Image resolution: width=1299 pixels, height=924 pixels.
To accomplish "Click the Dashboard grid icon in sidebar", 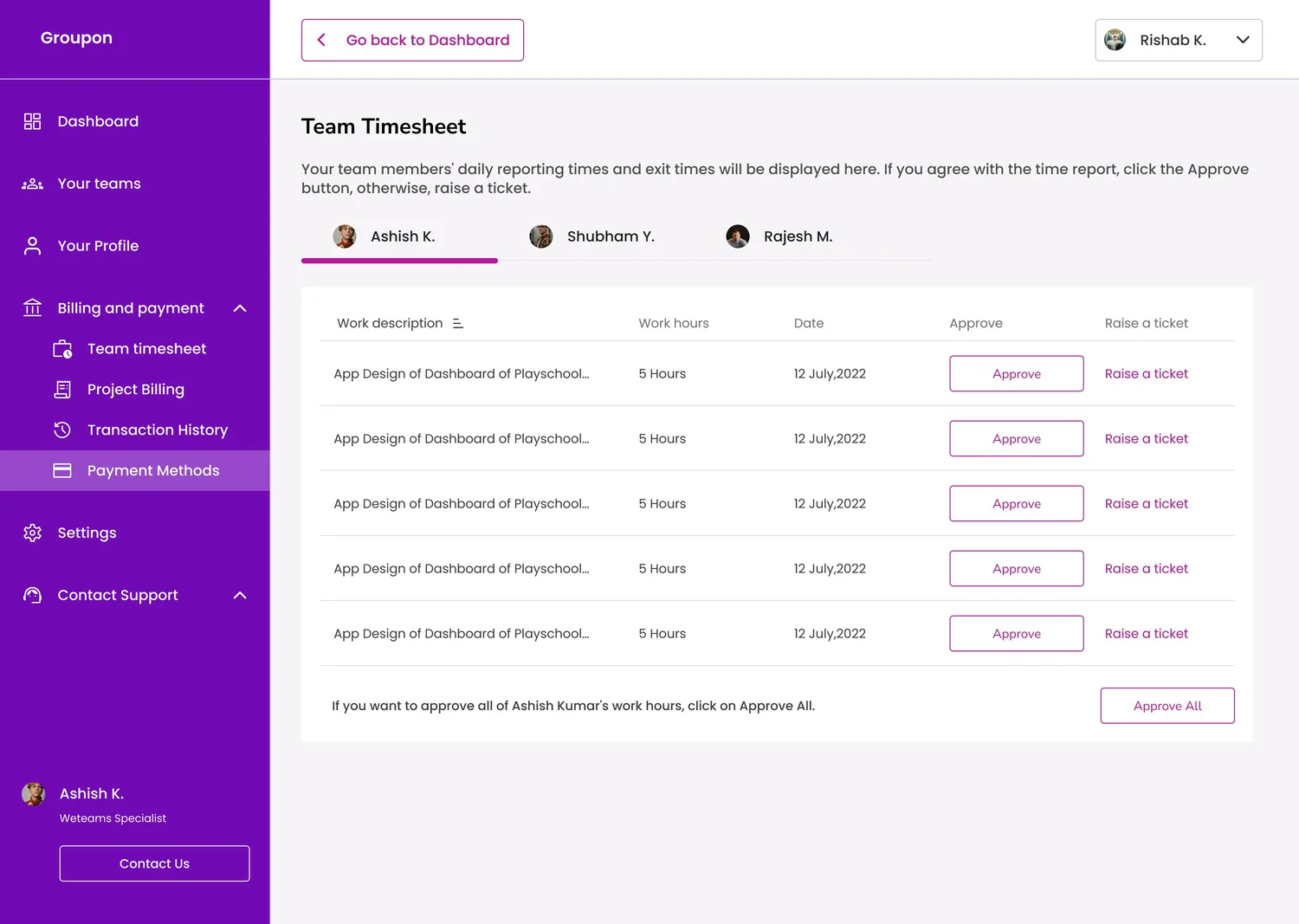I will [x=32, y=121].
